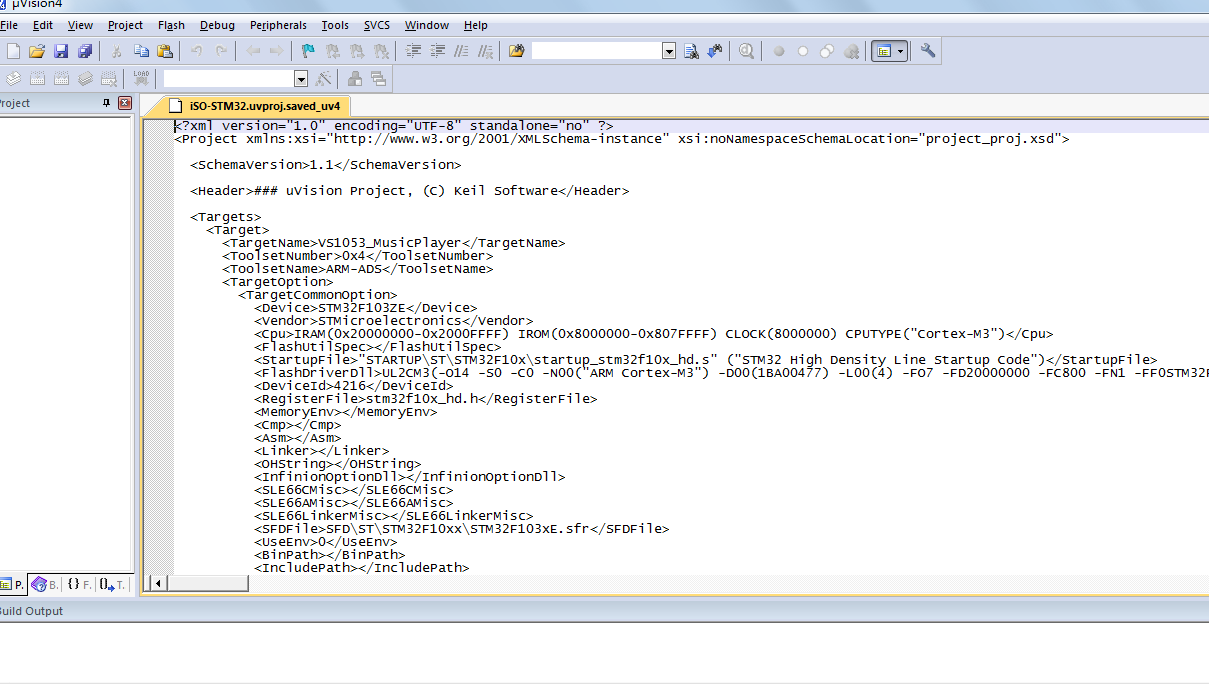The width and height of the screenshot is (1209, 684).
Task: Open the Peripherals menu
Action: [279, 25]
